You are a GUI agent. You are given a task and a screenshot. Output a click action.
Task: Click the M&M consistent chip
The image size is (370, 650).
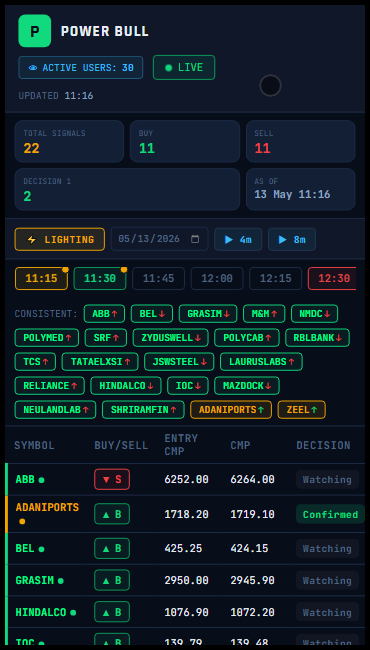[x=264, y=314]
